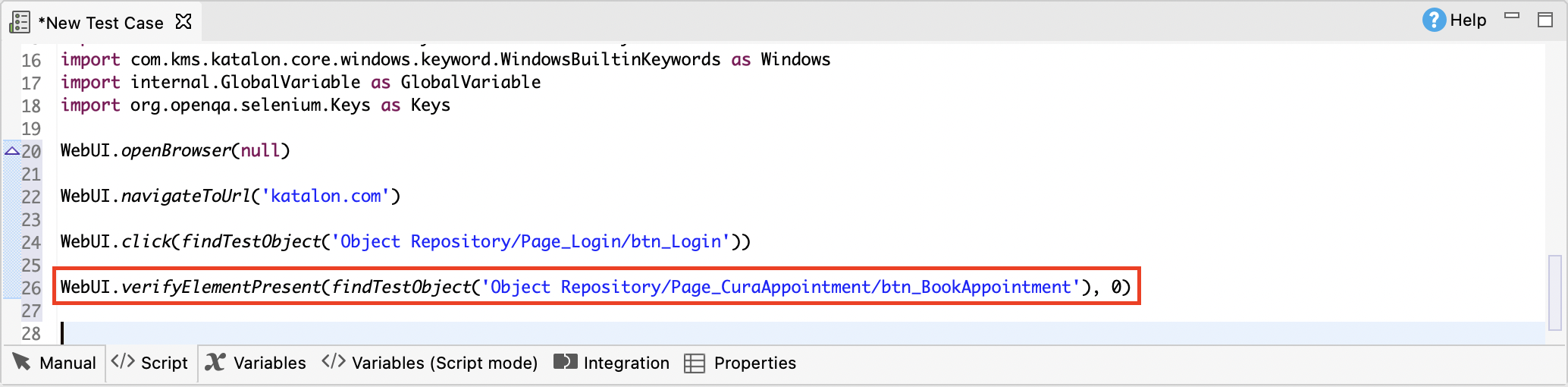Click the verifyElementPresent method name
The height and width of the screenshot is (387, 1568).
coord(221,288)
